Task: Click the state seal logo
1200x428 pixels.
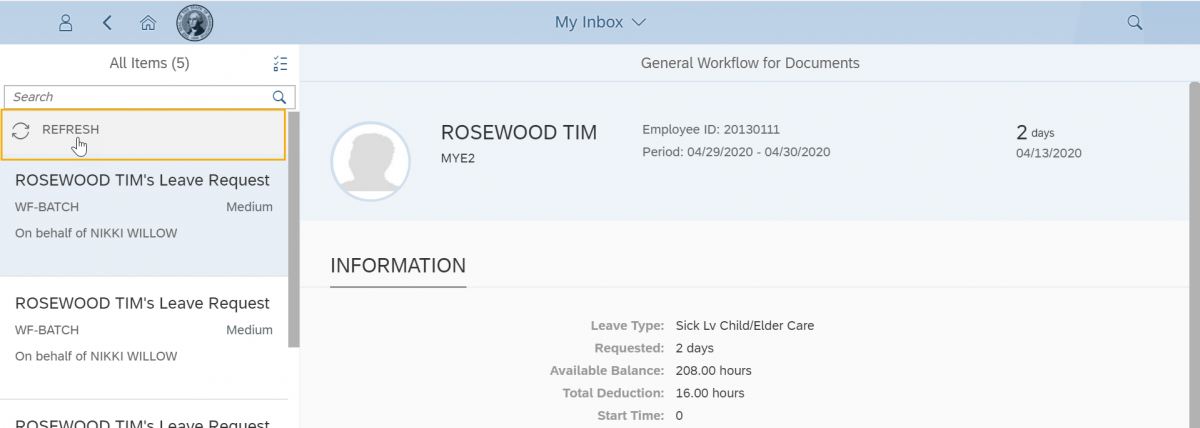Action: [194, 22]
